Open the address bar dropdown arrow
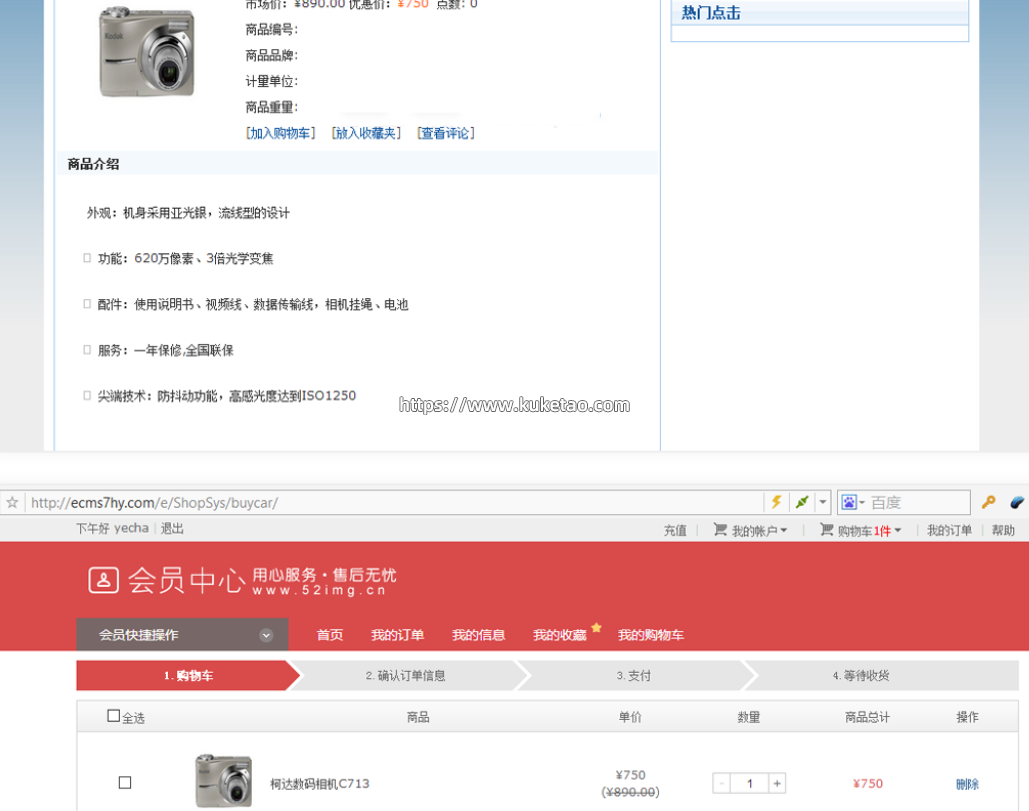This screenshot has width=1029, height=811. [x=822, y=503]
